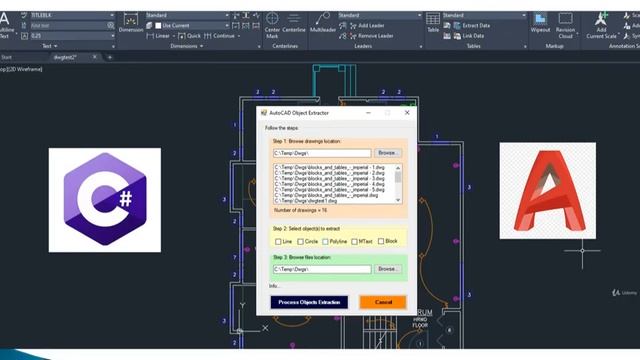The width and height of the screenshot is (640, 360).
Task: Check the MText checkbox
Action: click(x=354, y=242)
